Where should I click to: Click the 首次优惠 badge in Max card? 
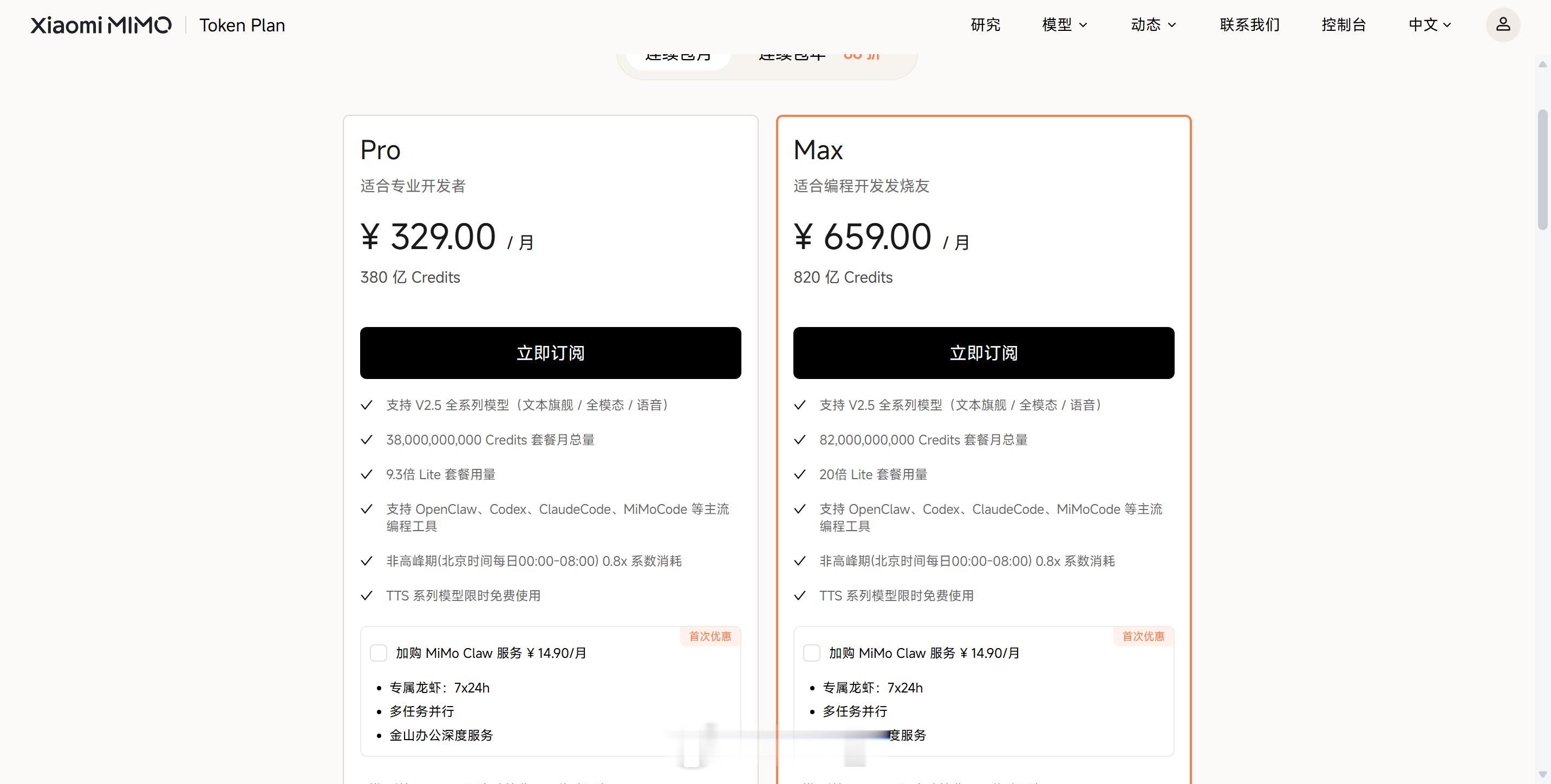click(1143, 636)
